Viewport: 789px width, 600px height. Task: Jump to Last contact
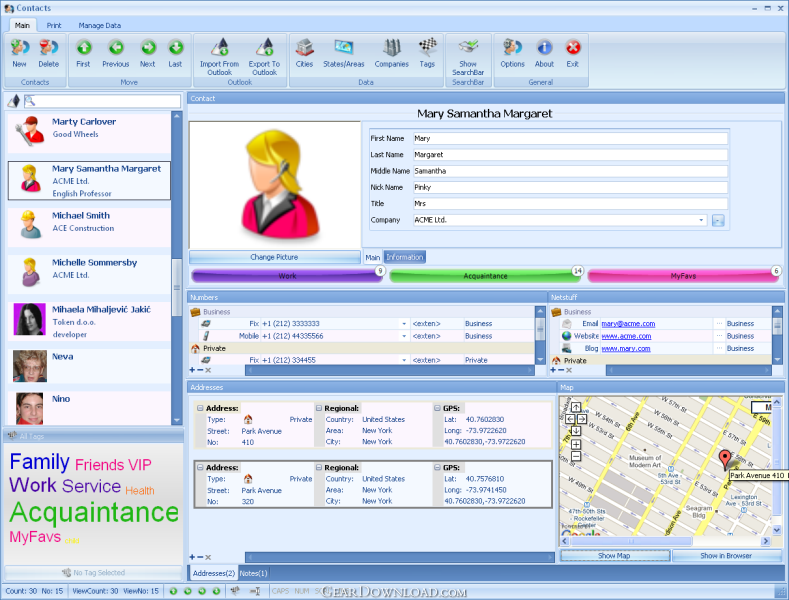(x=175, y=53)
